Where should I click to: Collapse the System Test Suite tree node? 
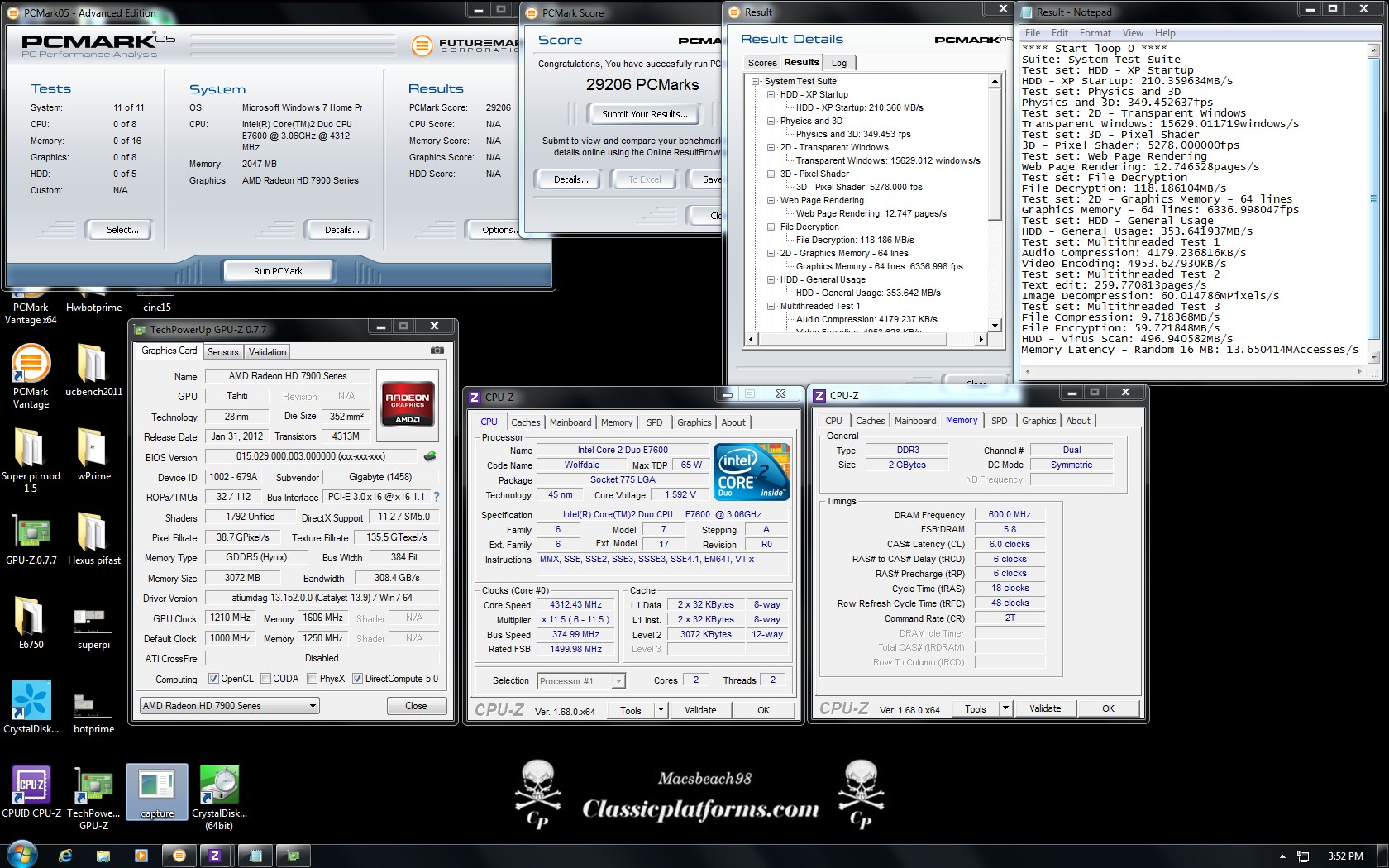(756, 81)
